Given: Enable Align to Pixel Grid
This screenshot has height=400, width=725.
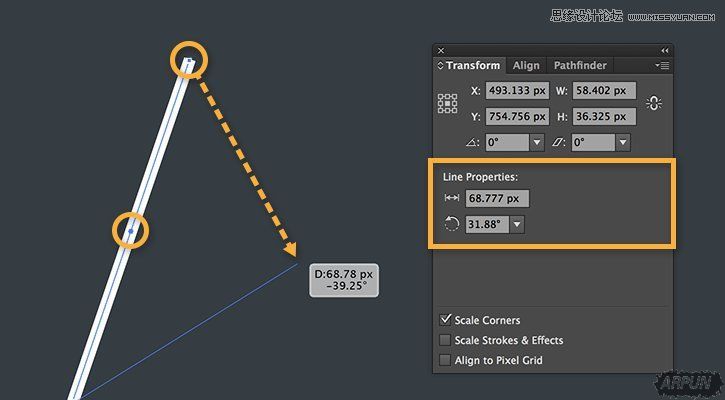Looking at the screenshot, I should coord(445,360).
